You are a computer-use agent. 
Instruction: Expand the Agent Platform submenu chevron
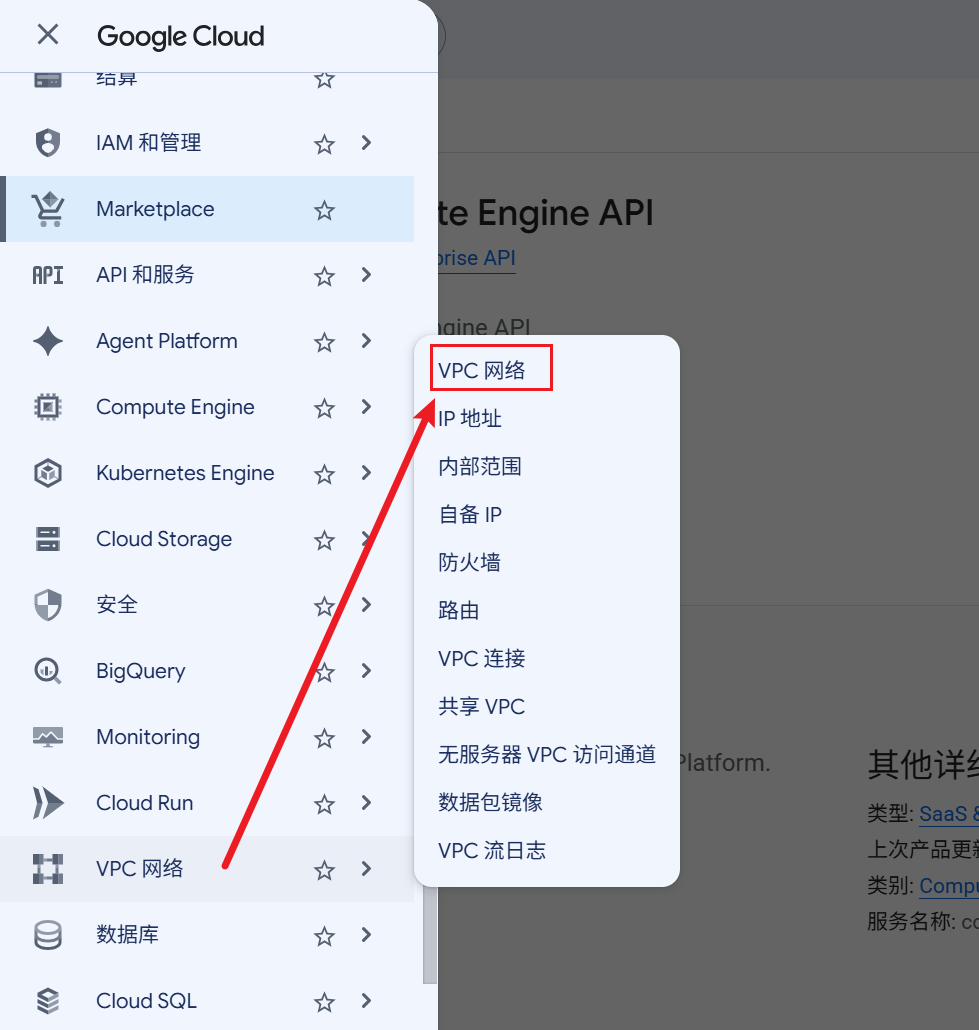click(x=367, y=341)
